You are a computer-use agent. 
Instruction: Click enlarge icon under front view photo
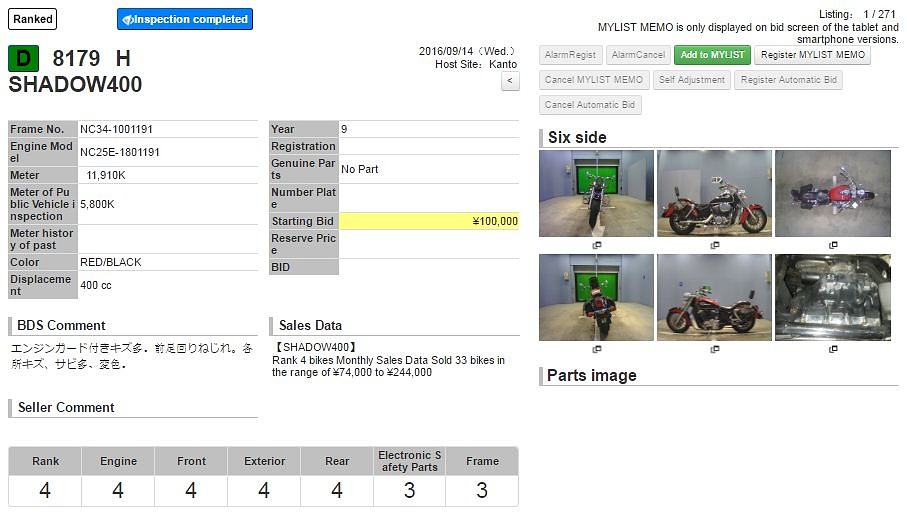pyautogui.click(x=597, y=245)
